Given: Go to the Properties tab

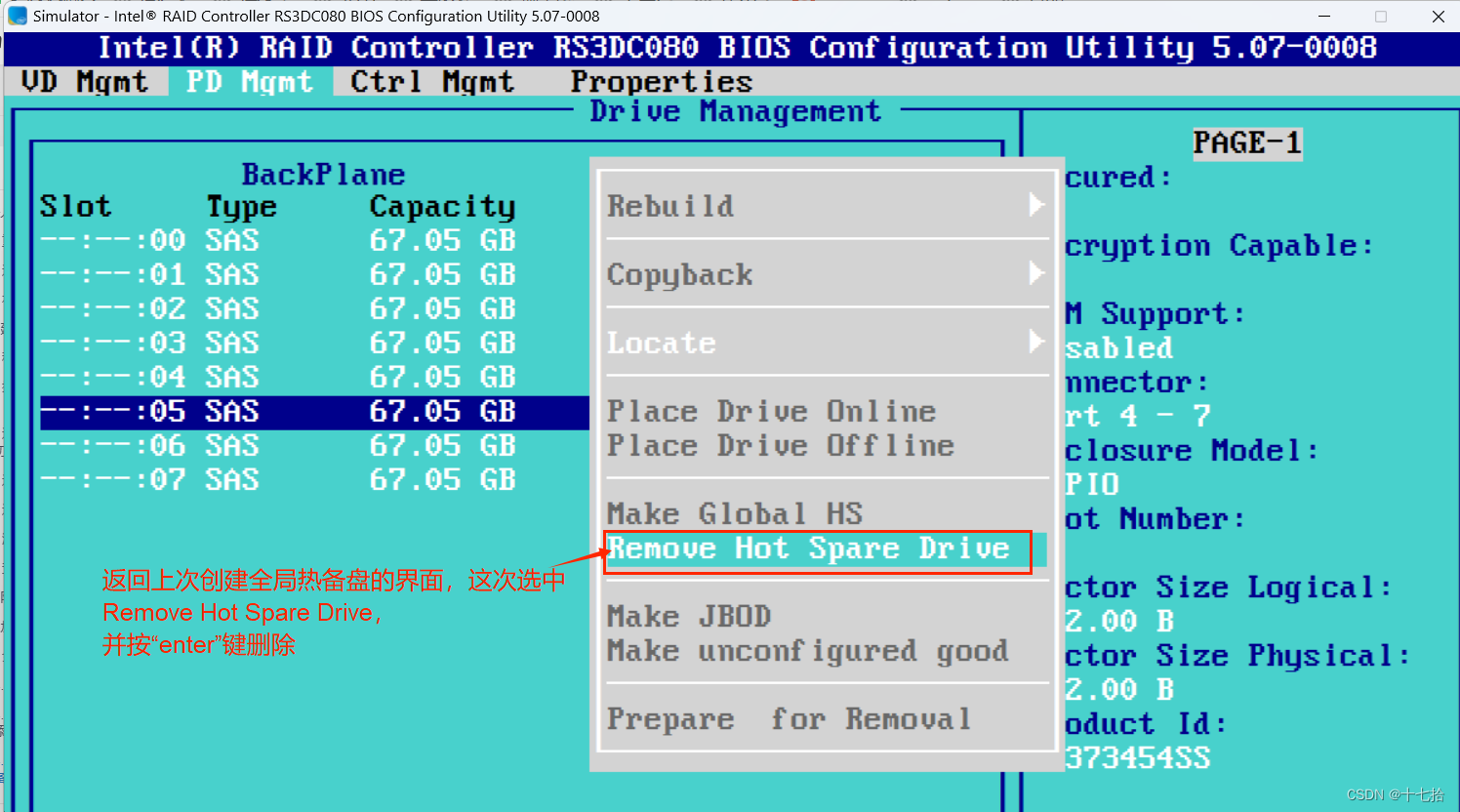Looking at the screenshot, I should [662, 82].
